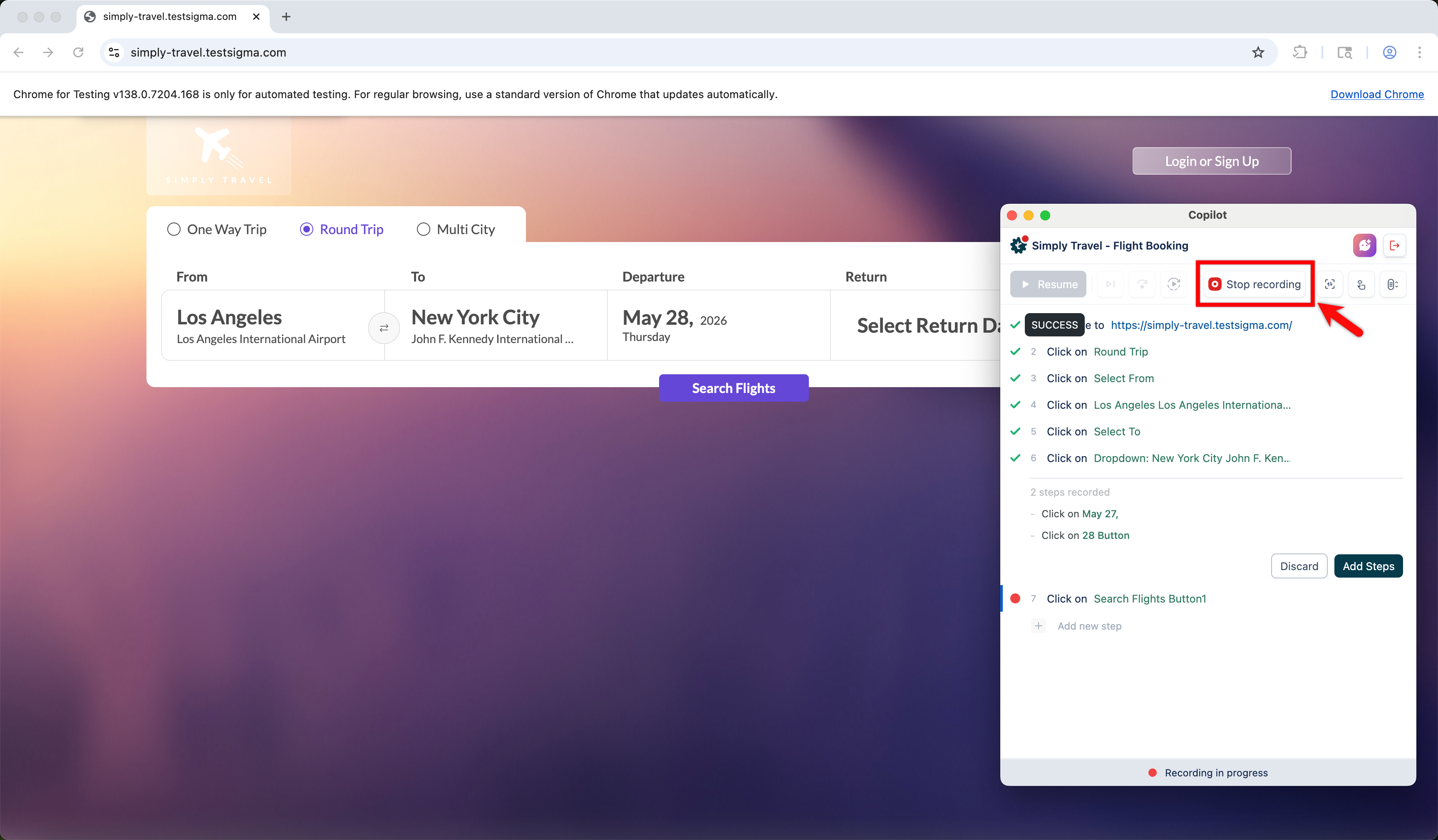1438x840 pixels.
Task: Select step 5 Click on Select To
Action: point(1209,432)
